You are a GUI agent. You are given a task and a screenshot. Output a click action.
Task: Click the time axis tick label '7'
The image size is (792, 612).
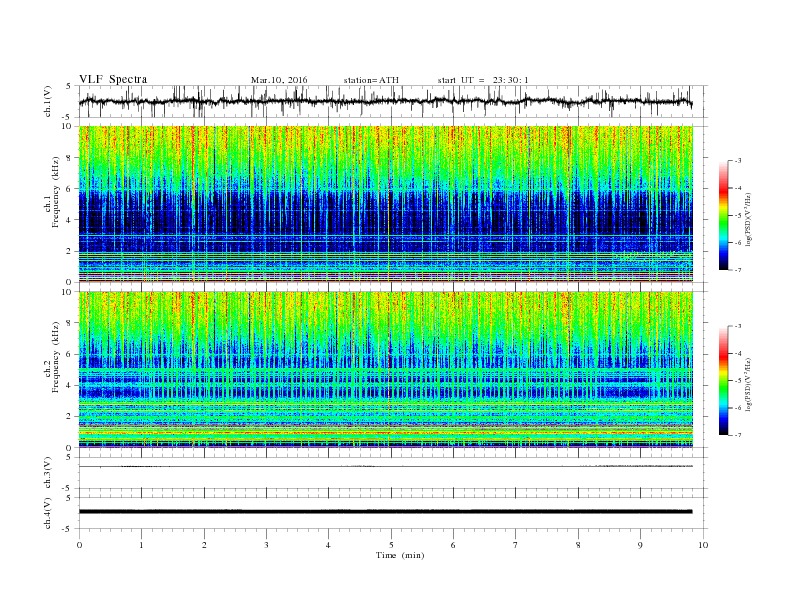pos(516,545)
